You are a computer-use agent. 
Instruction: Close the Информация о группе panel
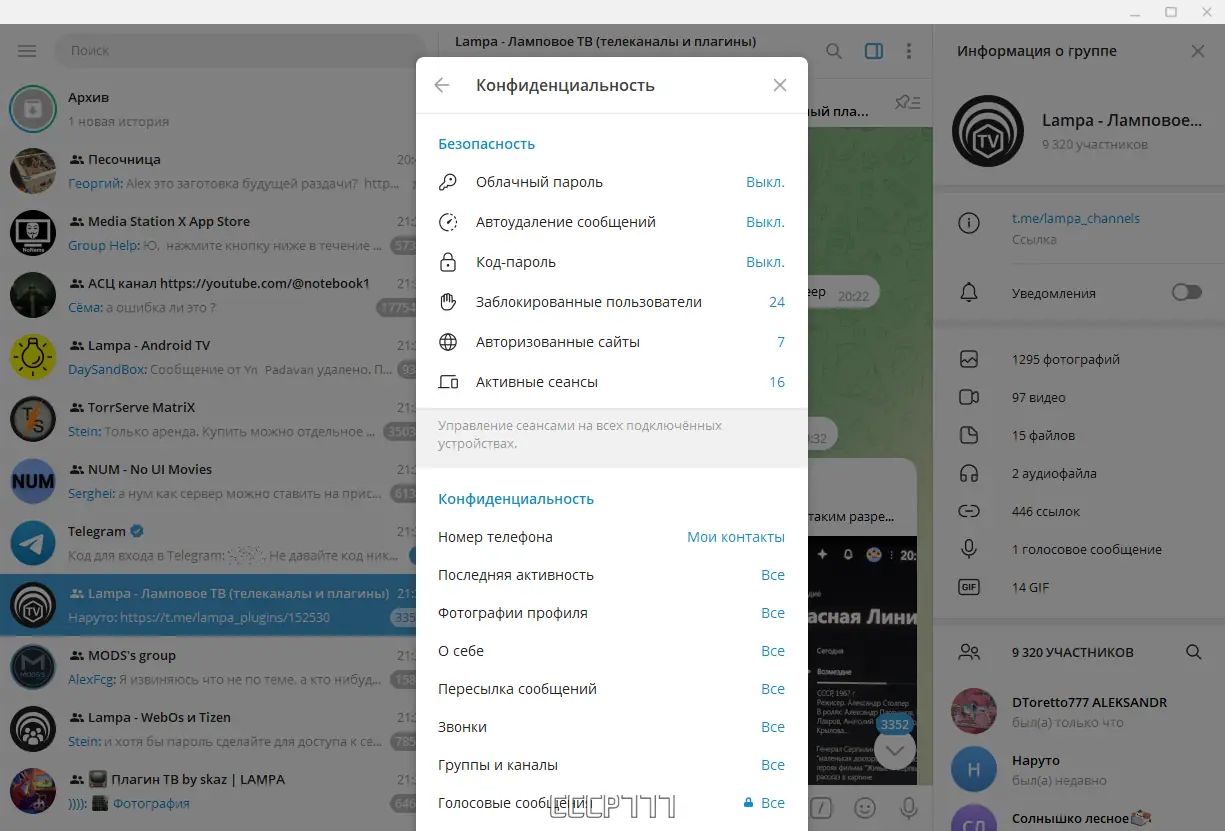click(x=1198, y=51)
